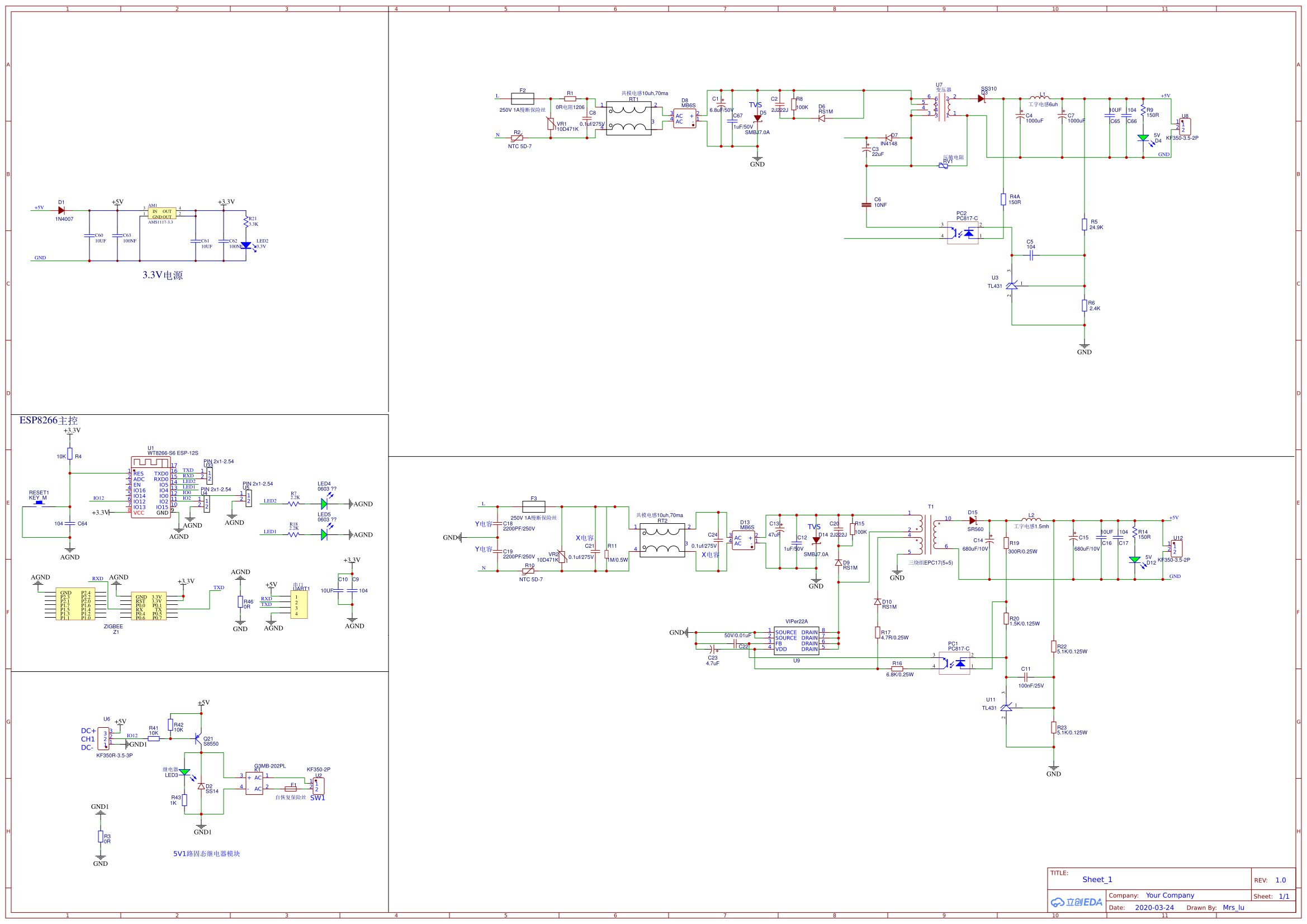Select the VR1 10D471K varistor
This screenshot has width=1307, height=924.
[x=551, y=124]
